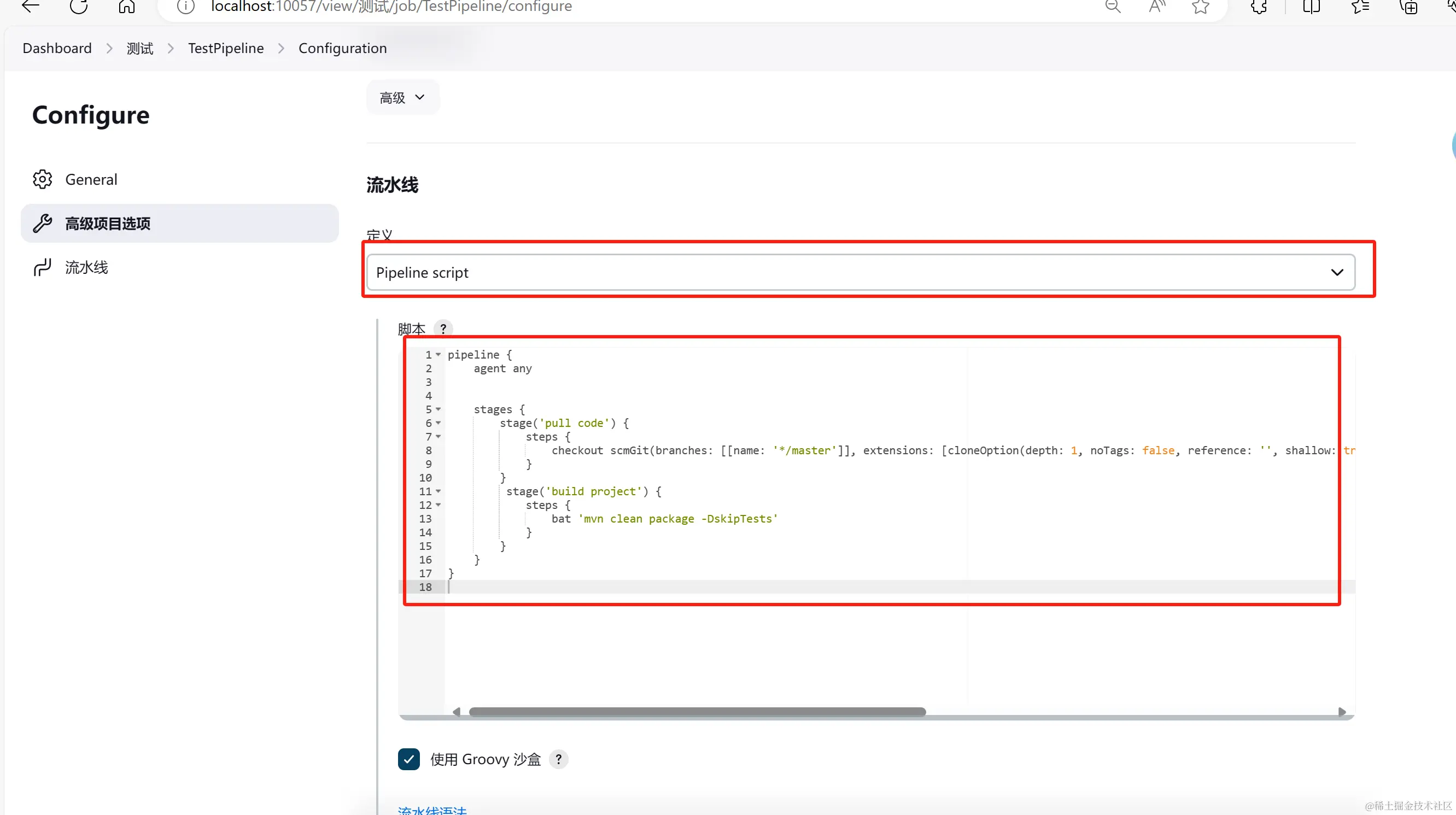Add page to favorites star icon
The image size is (1456, 815).
1201,7
